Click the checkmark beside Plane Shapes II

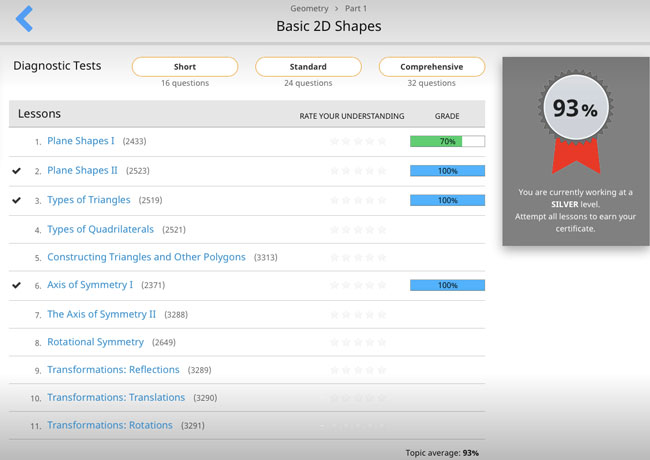click(17, 171)
